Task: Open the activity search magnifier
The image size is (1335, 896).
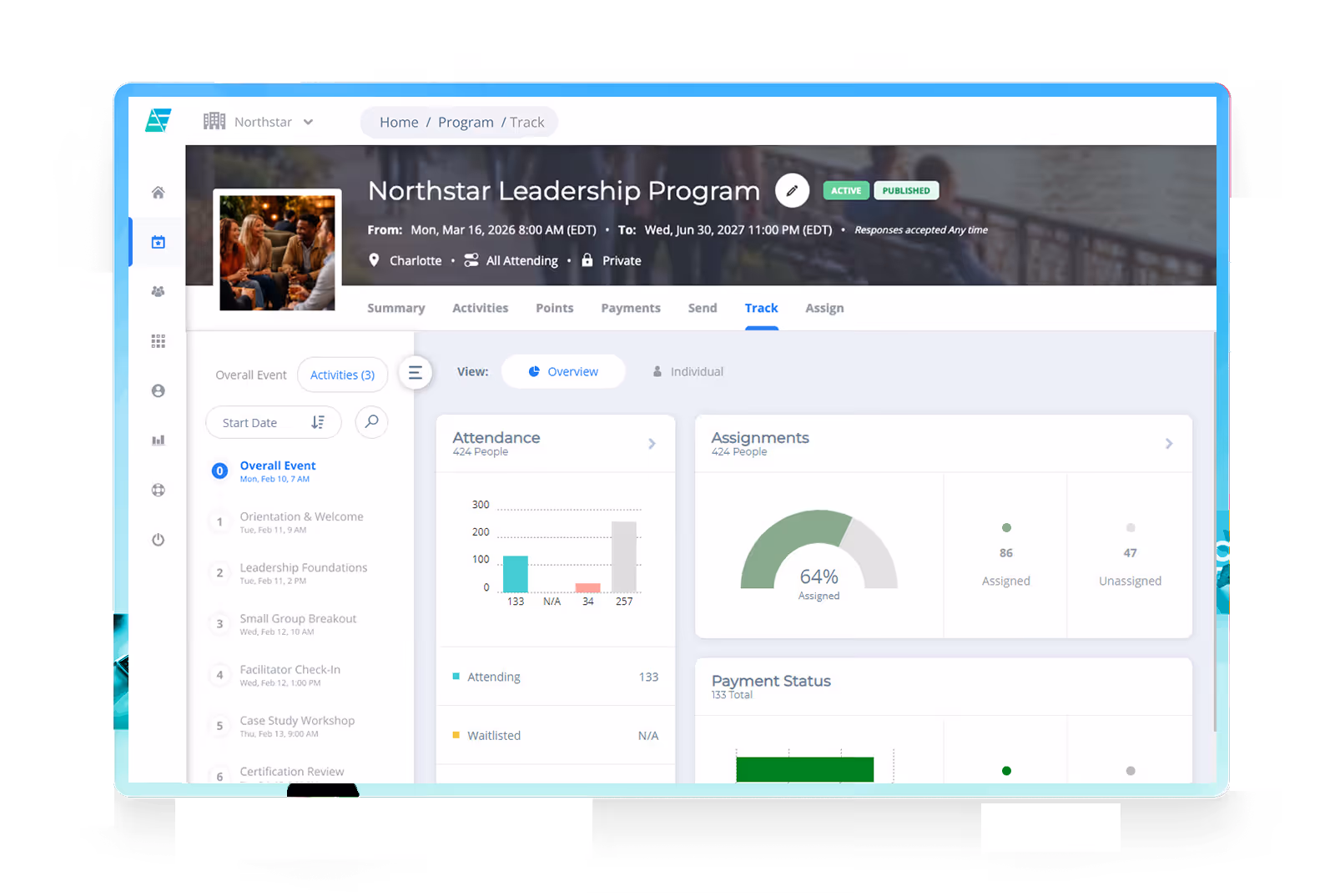Action: 371,422
